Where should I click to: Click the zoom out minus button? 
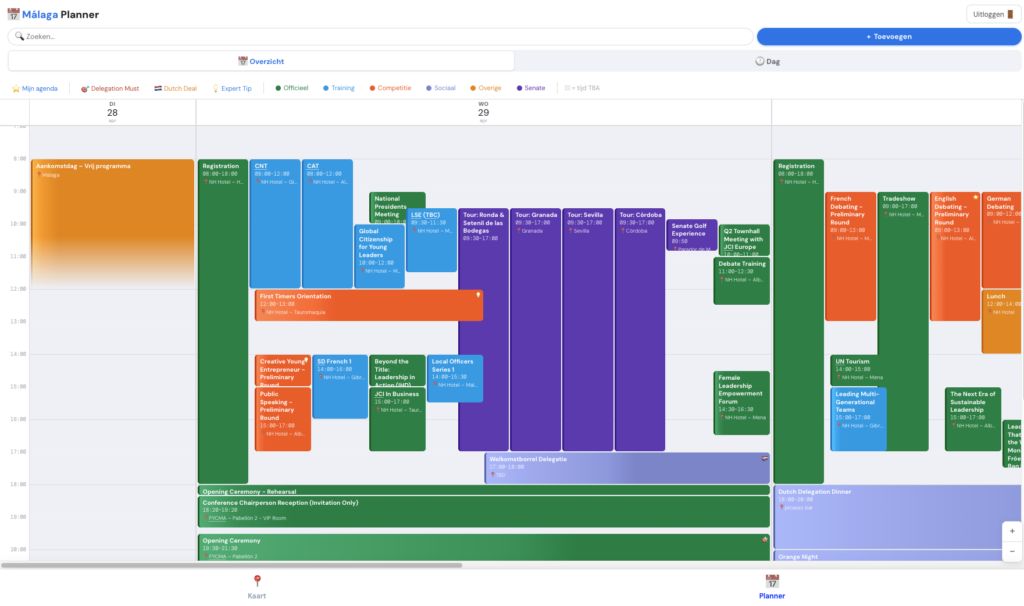[x=1011, y=551]
